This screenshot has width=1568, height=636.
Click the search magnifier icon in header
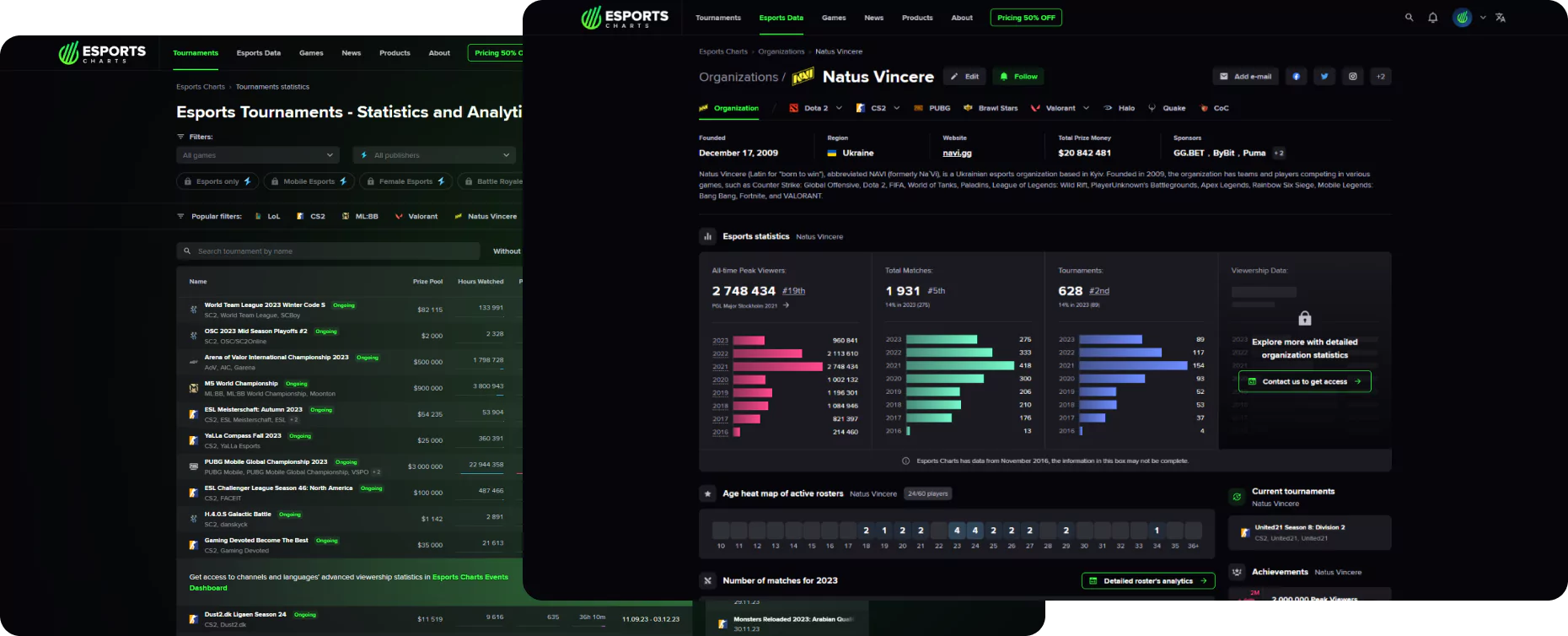tap(1409, 18)
